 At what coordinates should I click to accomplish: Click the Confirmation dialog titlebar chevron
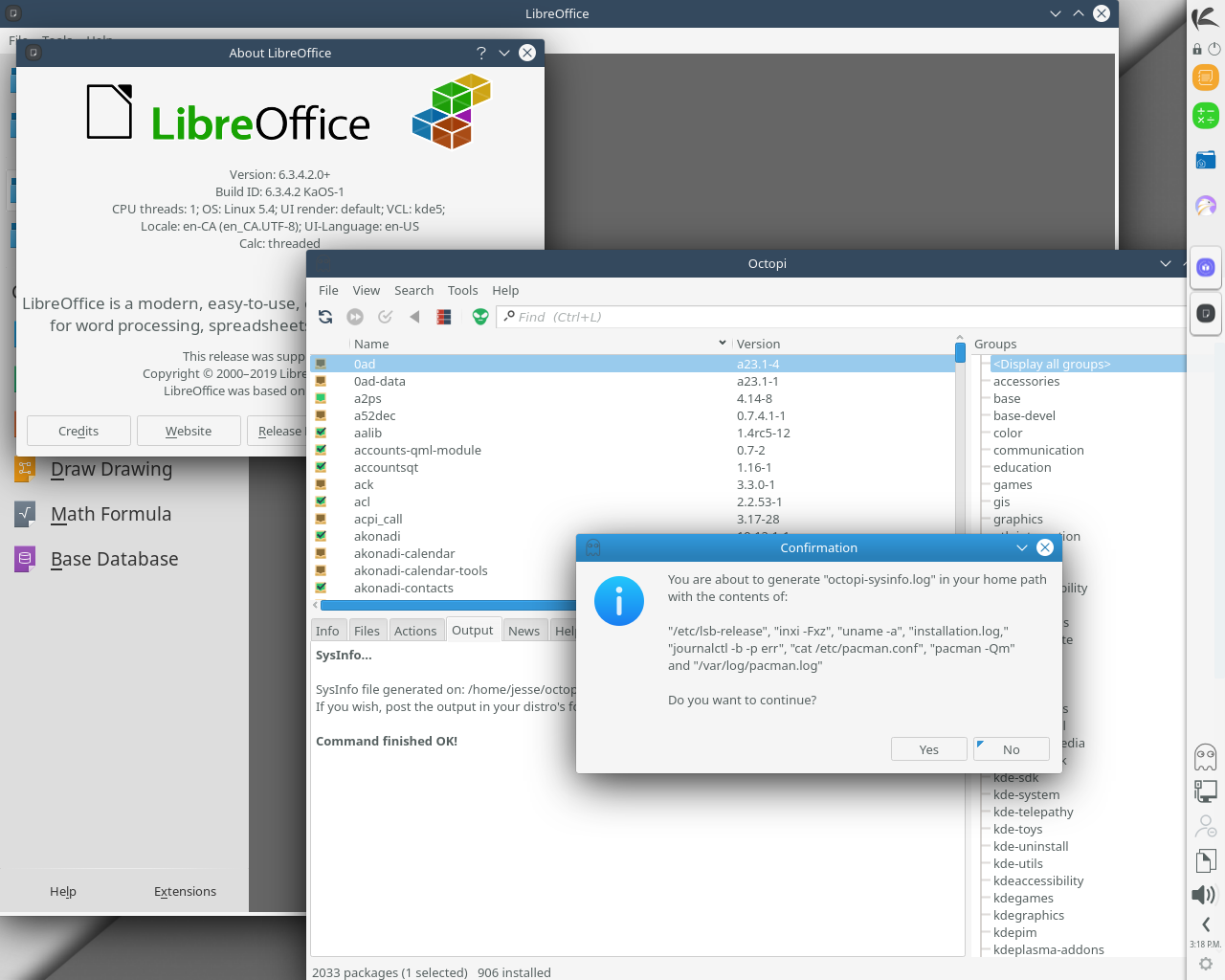[1022, 547]
